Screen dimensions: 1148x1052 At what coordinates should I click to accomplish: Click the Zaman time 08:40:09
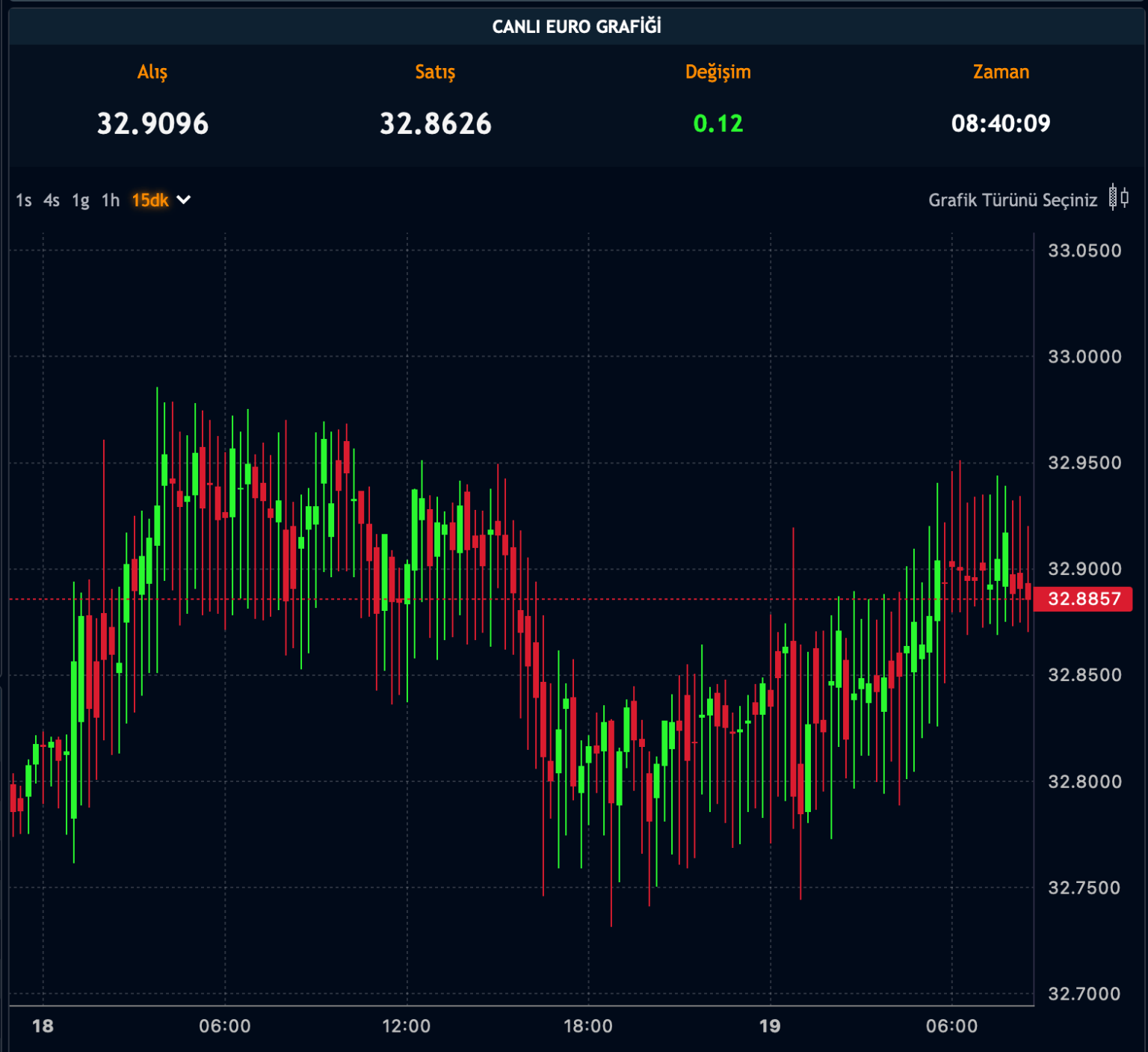click(x=1000, y=123)
